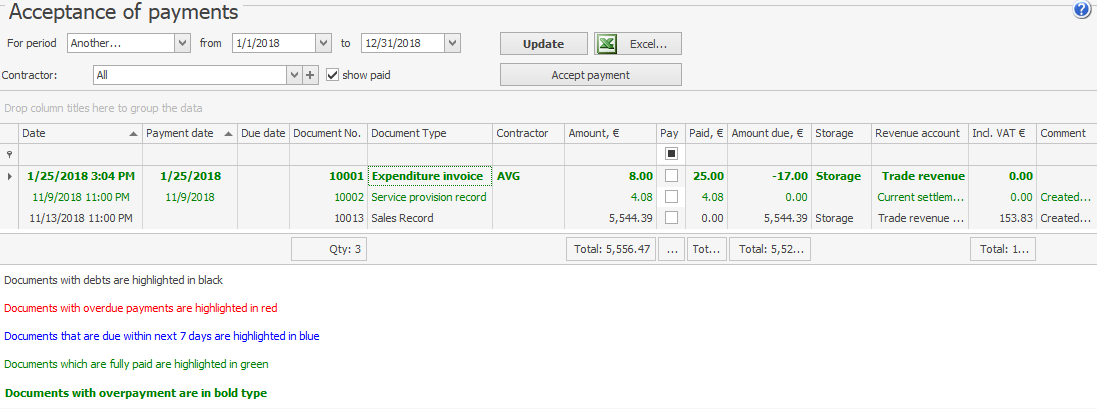Click the row indicator arrow for document 10001
Screen dimensions: 1097x409
[x=10, y=176]
